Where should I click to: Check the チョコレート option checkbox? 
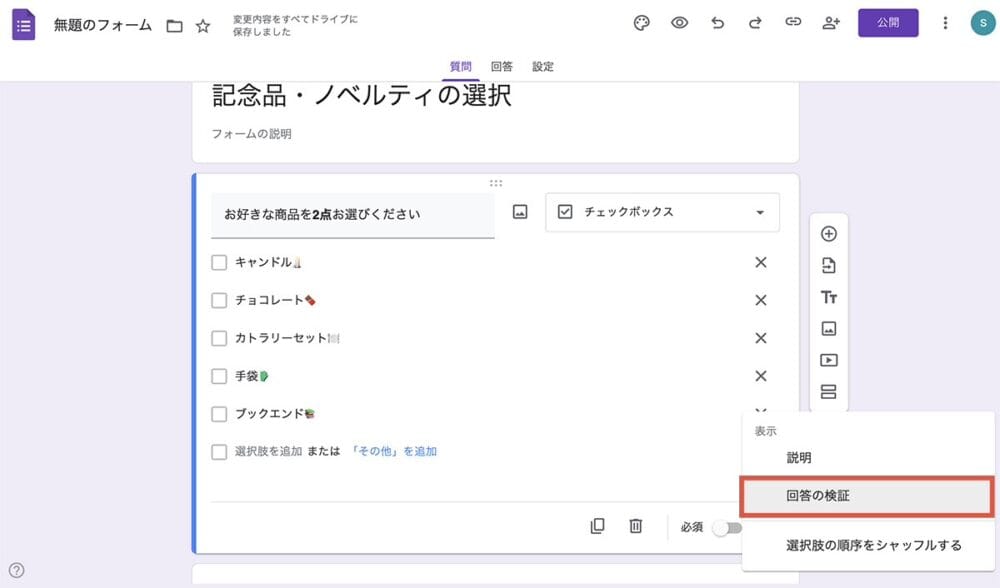coord(217,299)
